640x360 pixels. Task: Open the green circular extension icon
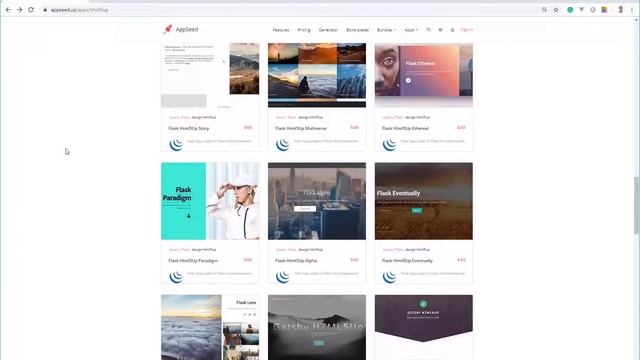(570, 9)
